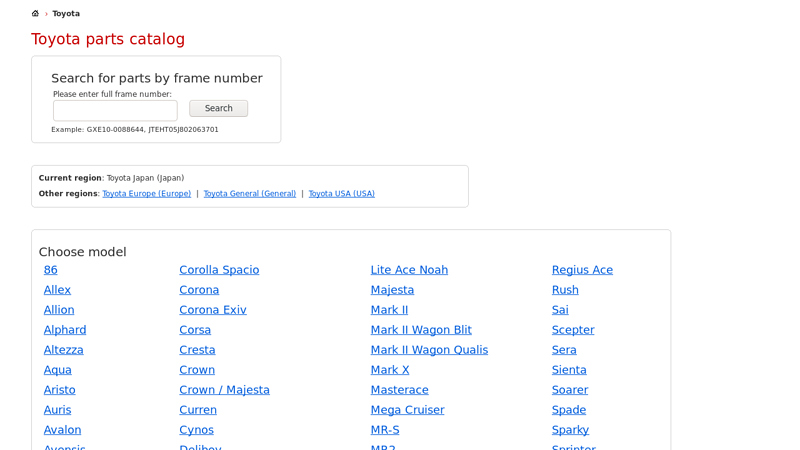The width and height of the screenshot is (800, 450).
Task: Open the Allex model
Action: point(57,290)
